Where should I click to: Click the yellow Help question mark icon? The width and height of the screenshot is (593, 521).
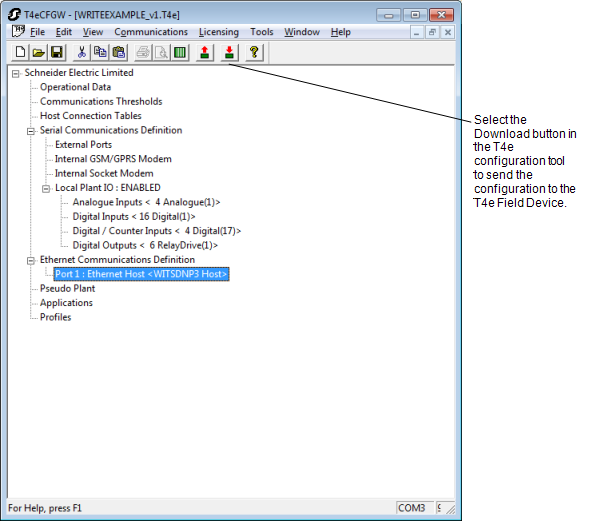click(x=254, y=52)
